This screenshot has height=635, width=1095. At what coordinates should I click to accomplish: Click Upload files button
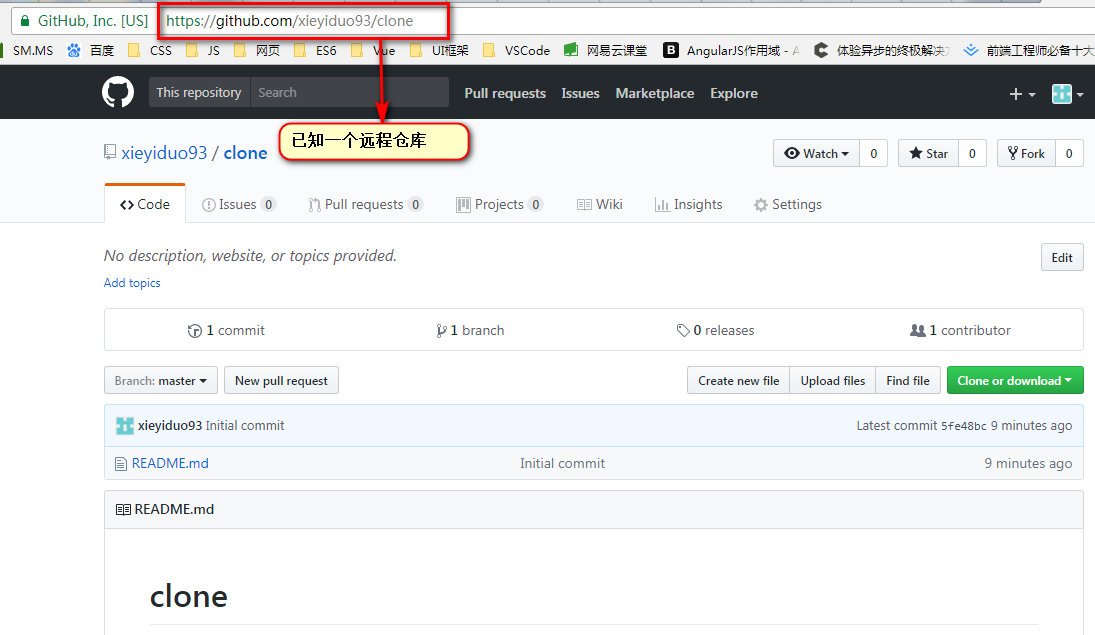tap(832, 381)
